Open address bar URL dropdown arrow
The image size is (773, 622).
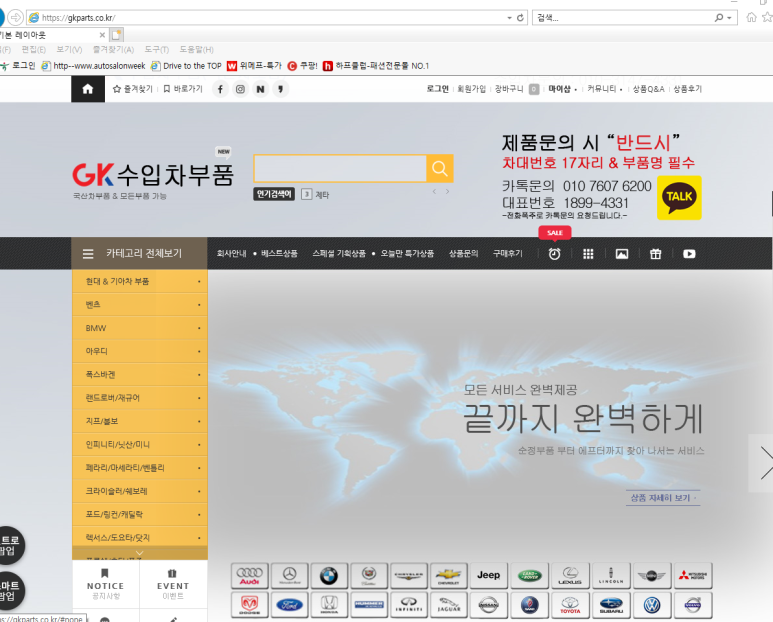click(x=509, y=18)
